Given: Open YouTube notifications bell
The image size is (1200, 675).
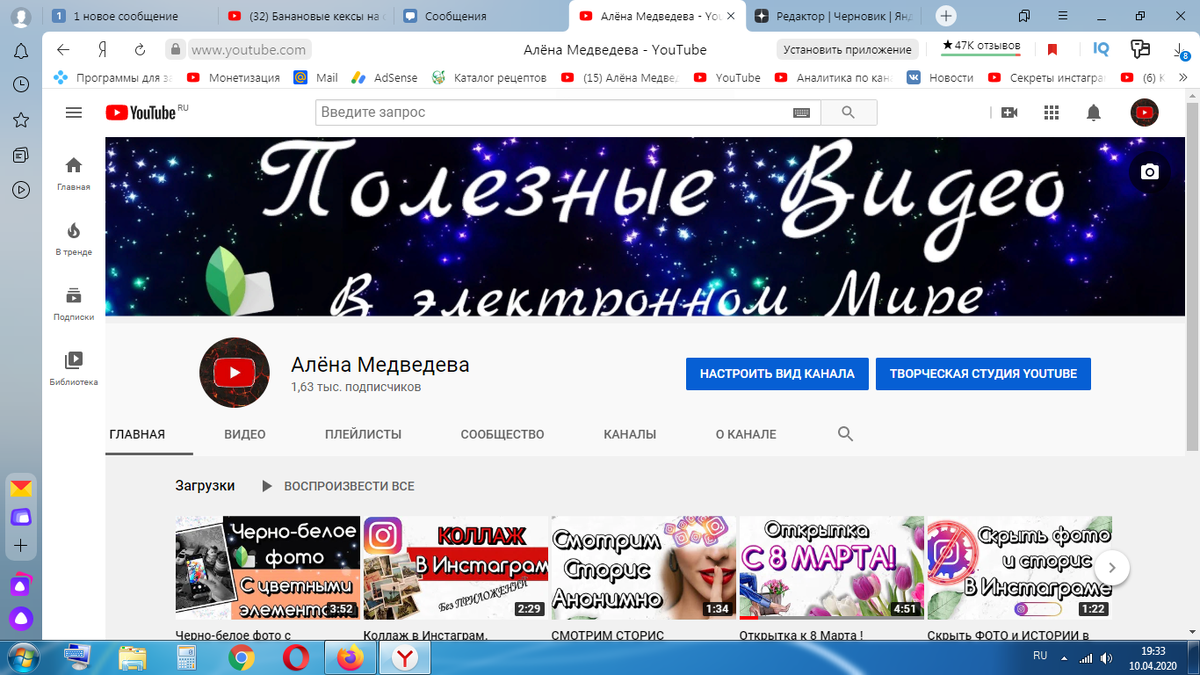Looking at the screenshot, I should click(x=1095, y=112).
